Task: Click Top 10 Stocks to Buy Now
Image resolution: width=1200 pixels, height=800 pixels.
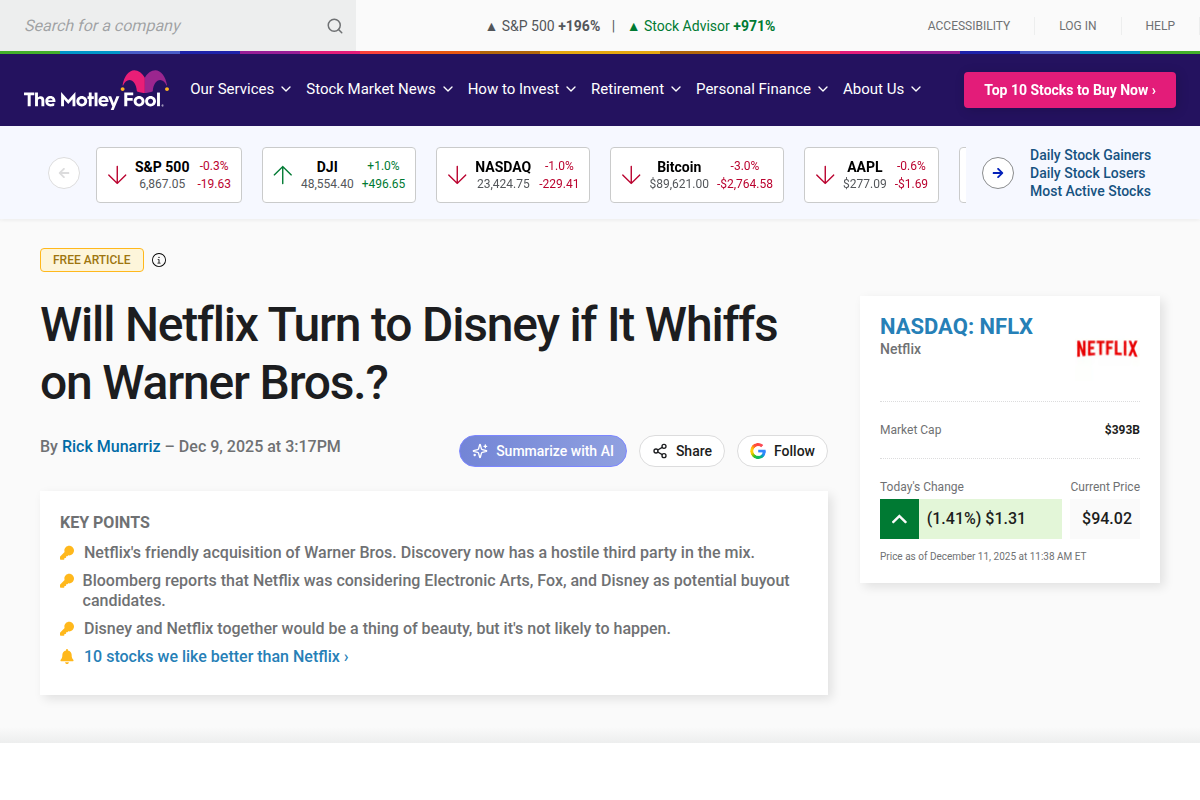Action: [x=1069, y=90]
